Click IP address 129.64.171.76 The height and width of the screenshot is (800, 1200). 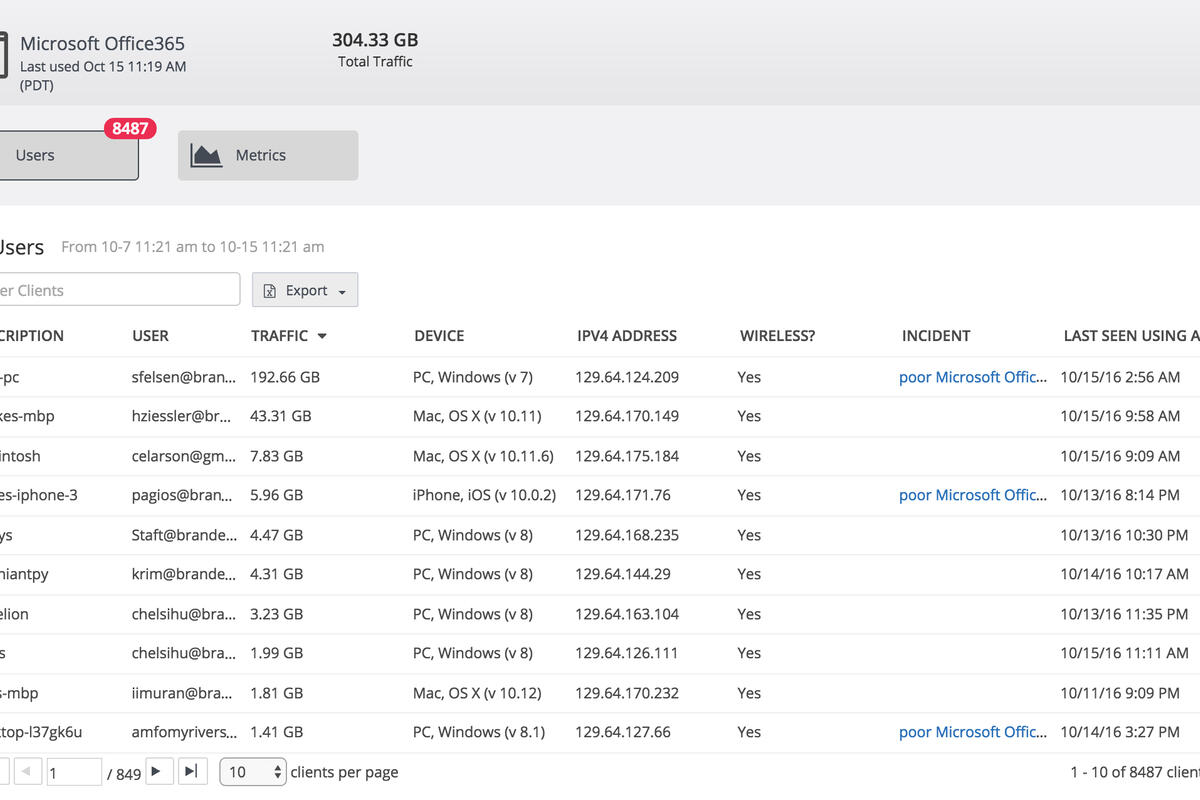pos(623,495)
